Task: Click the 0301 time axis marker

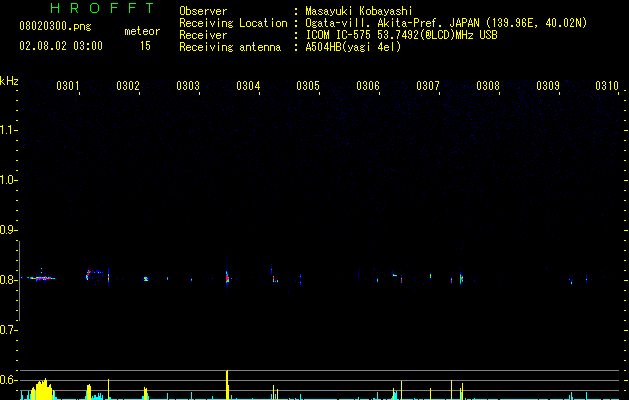Action: click(x=67, y=86)
